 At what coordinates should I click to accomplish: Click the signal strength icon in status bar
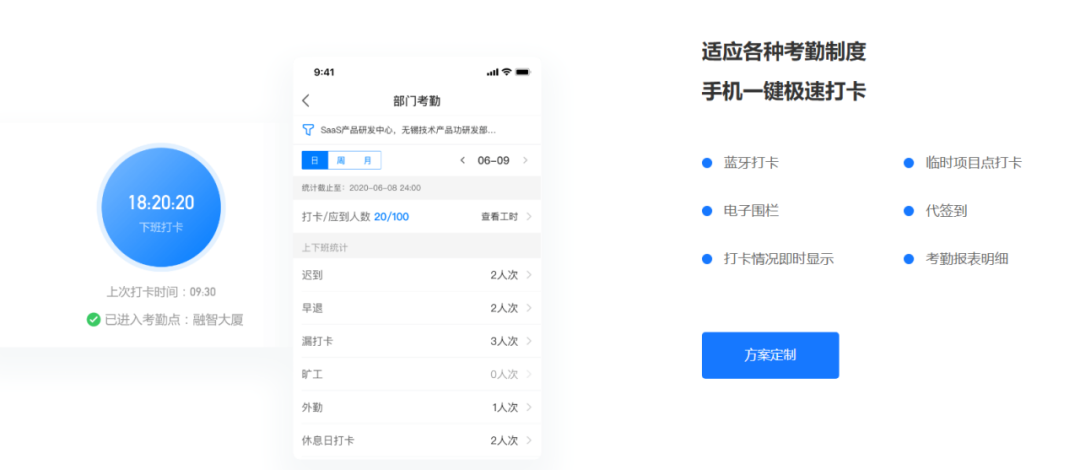[x=492, y=72]
